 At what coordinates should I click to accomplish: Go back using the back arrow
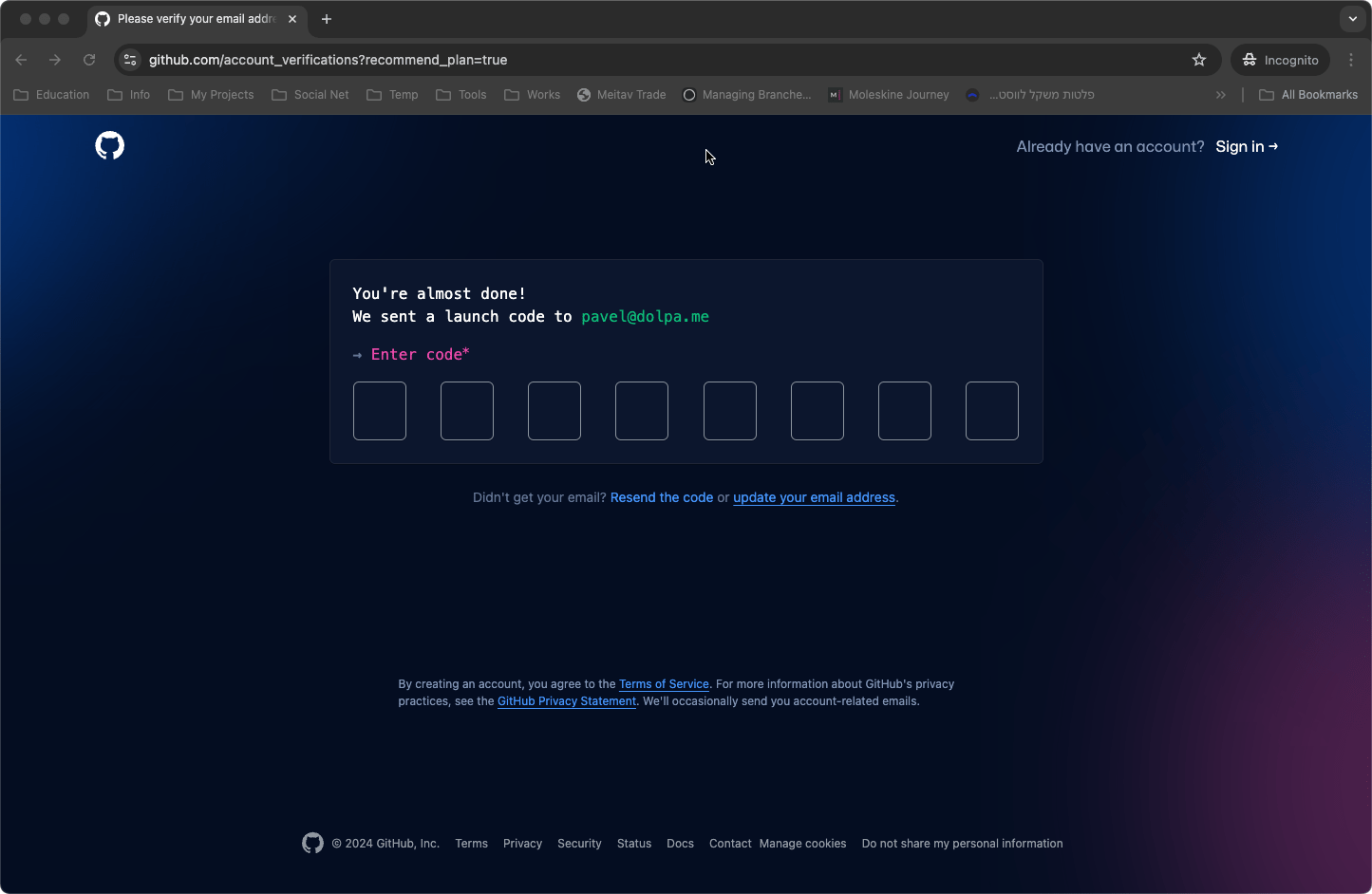point(21,60)
